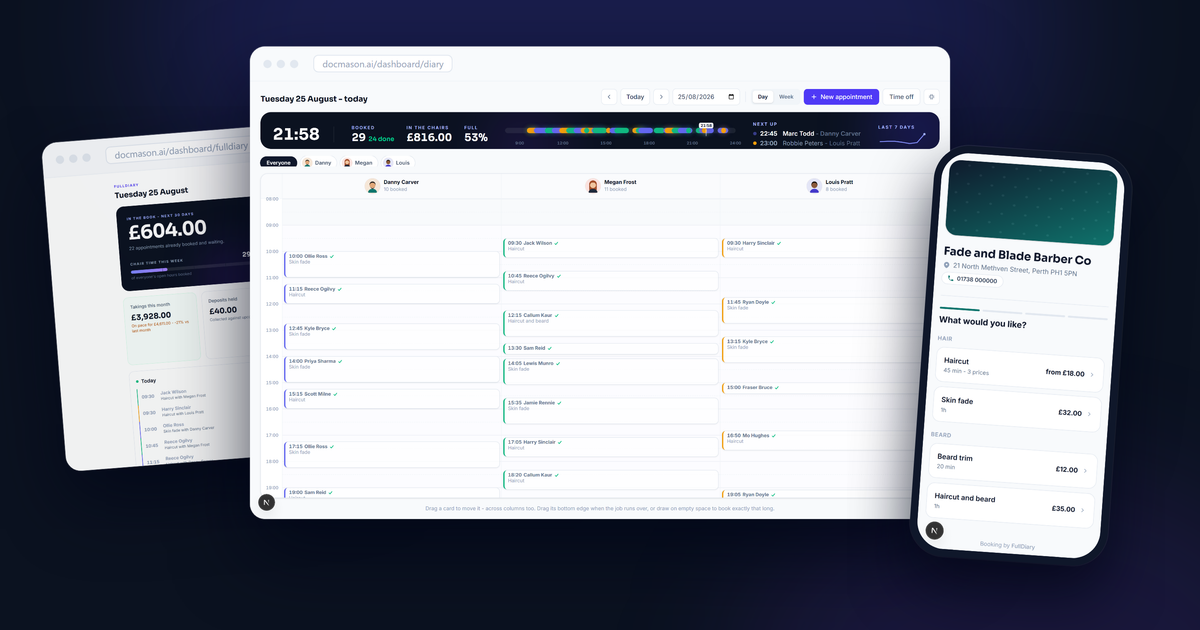
Task: Go to next day with right chevron
Action: pos(661,97)
